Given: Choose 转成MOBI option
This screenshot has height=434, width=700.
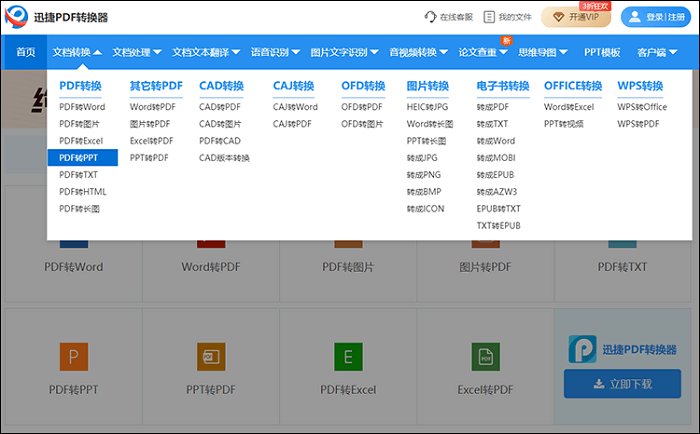Looking at the screenshot, I should [496, 158].
